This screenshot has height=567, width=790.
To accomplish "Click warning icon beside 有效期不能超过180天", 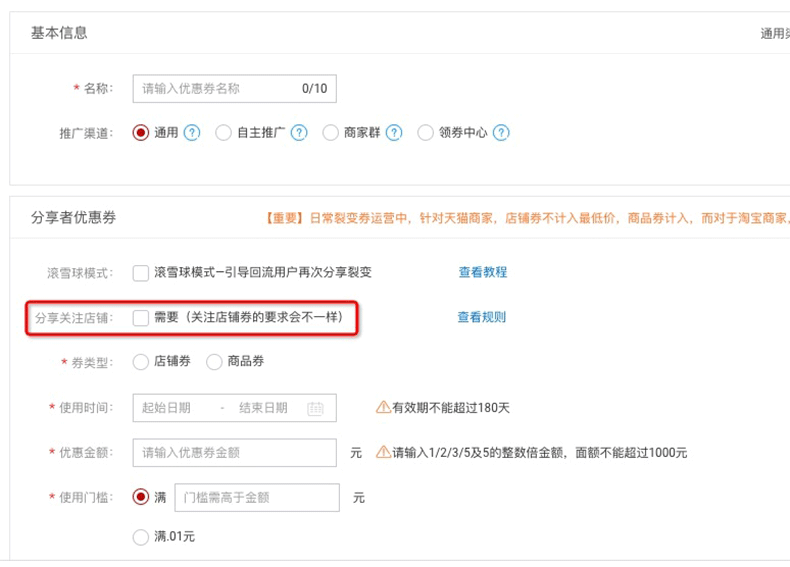I will tap(383, 408).
